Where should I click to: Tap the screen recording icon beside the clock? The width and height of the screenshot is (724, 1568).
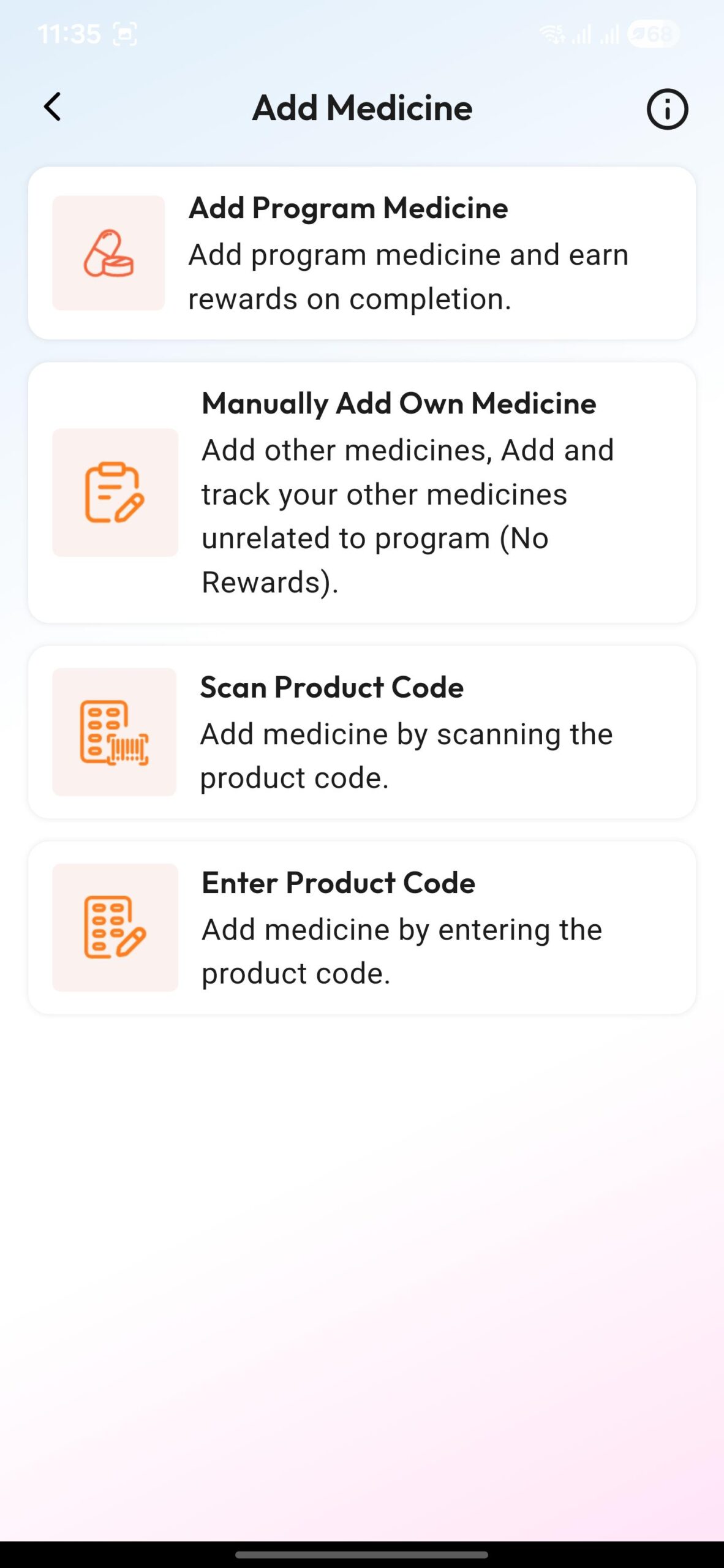click(x=125, y=34)
